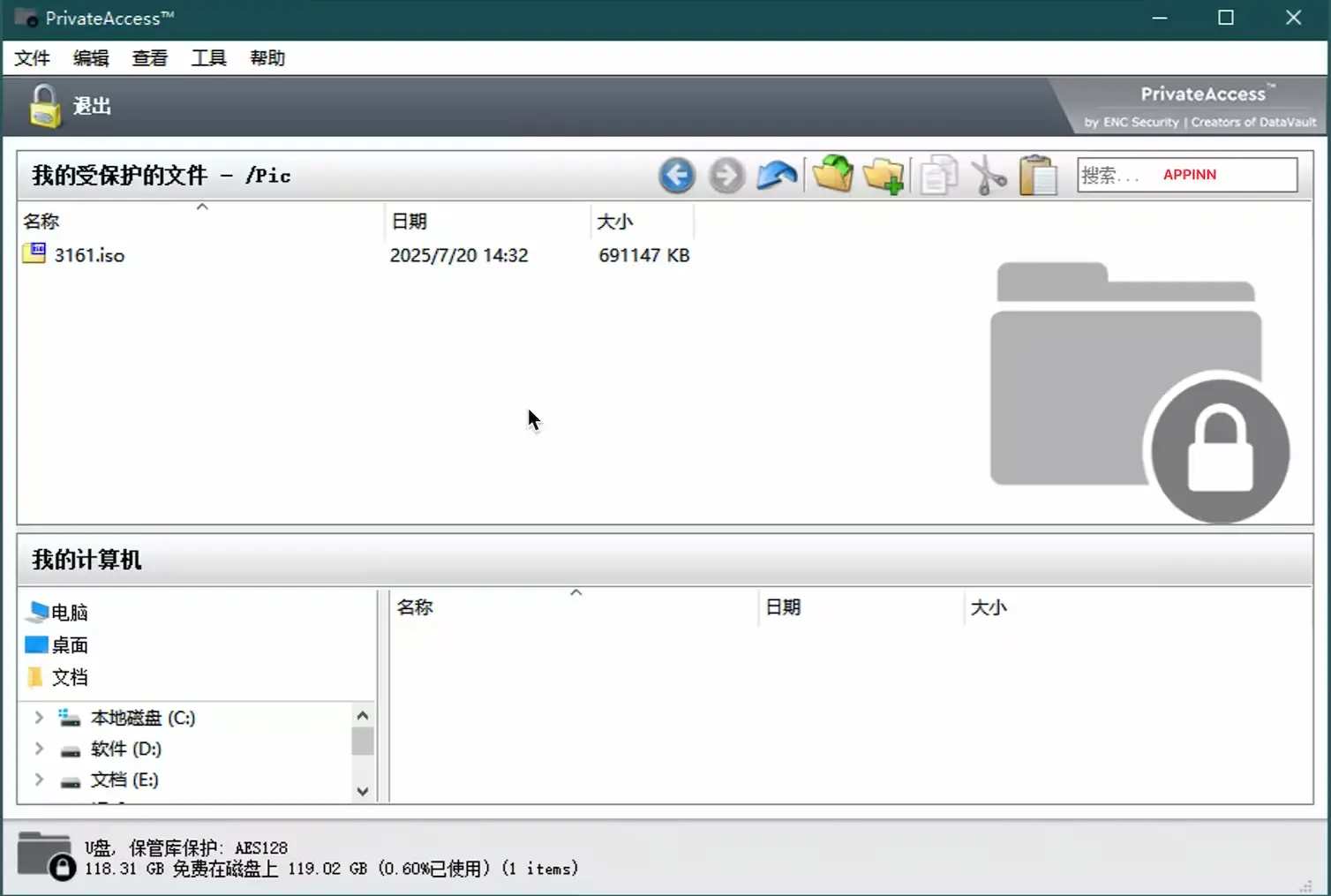
Task: Open the 文件 menu
Action: point(33,58)
